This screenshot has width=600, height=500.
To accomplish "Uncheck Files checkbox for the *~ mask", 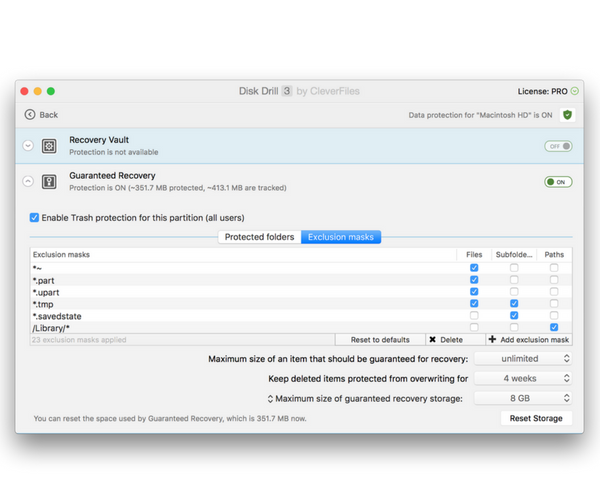I will pos(474,268).
